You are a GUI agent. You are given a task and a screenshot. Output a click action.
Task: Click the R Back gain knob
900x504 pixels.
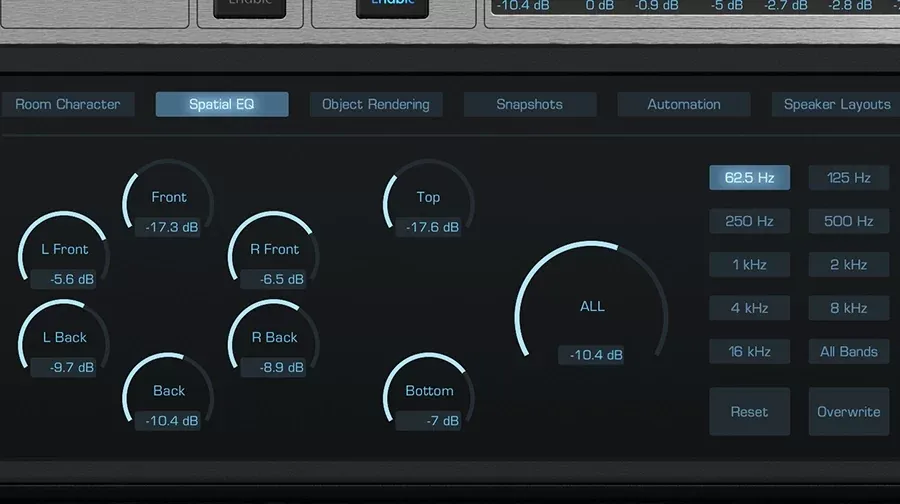[x=274, y=337]
